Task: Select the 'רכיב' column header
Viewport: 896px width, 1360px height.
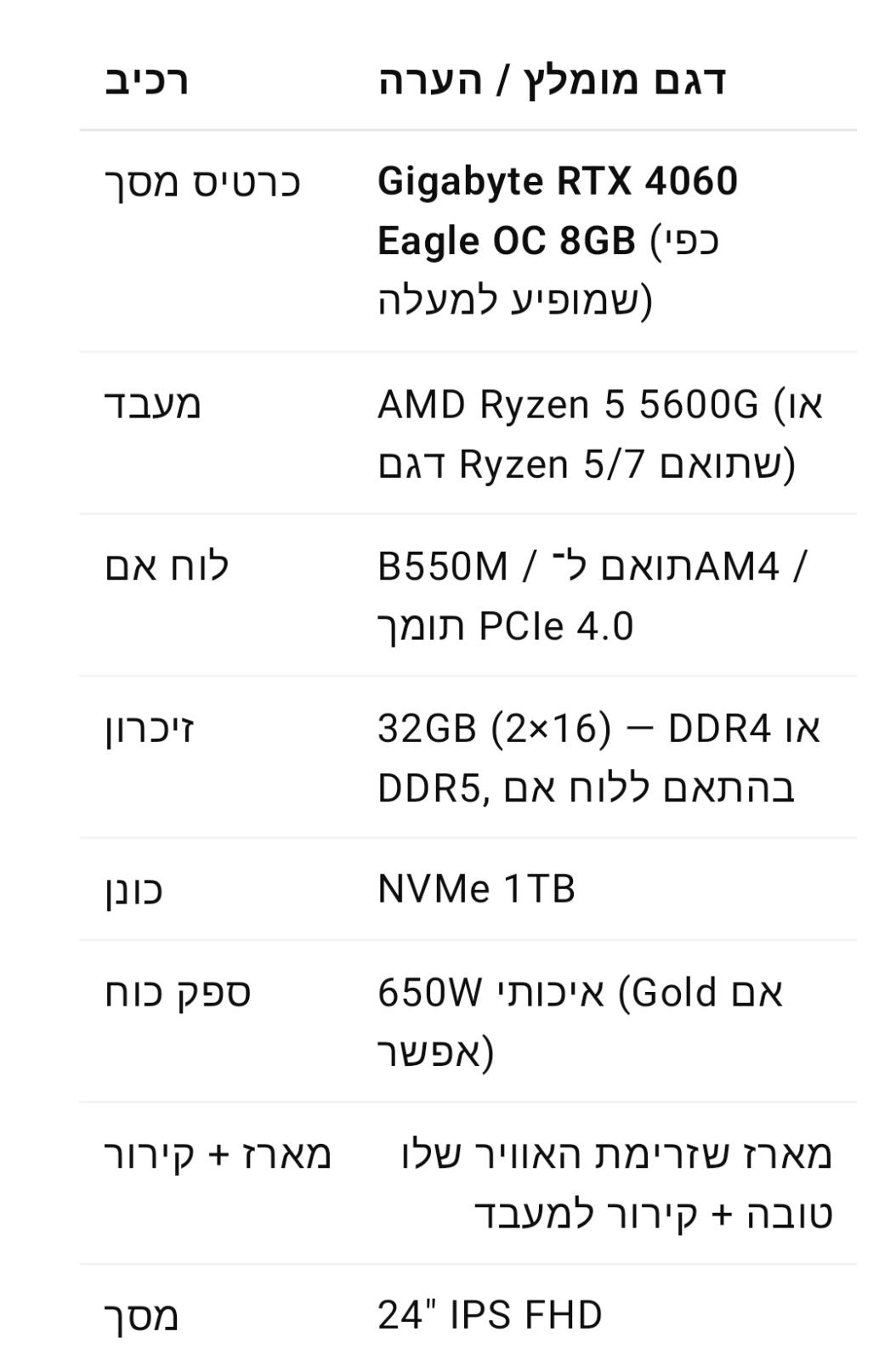Action: coord(146,81)
